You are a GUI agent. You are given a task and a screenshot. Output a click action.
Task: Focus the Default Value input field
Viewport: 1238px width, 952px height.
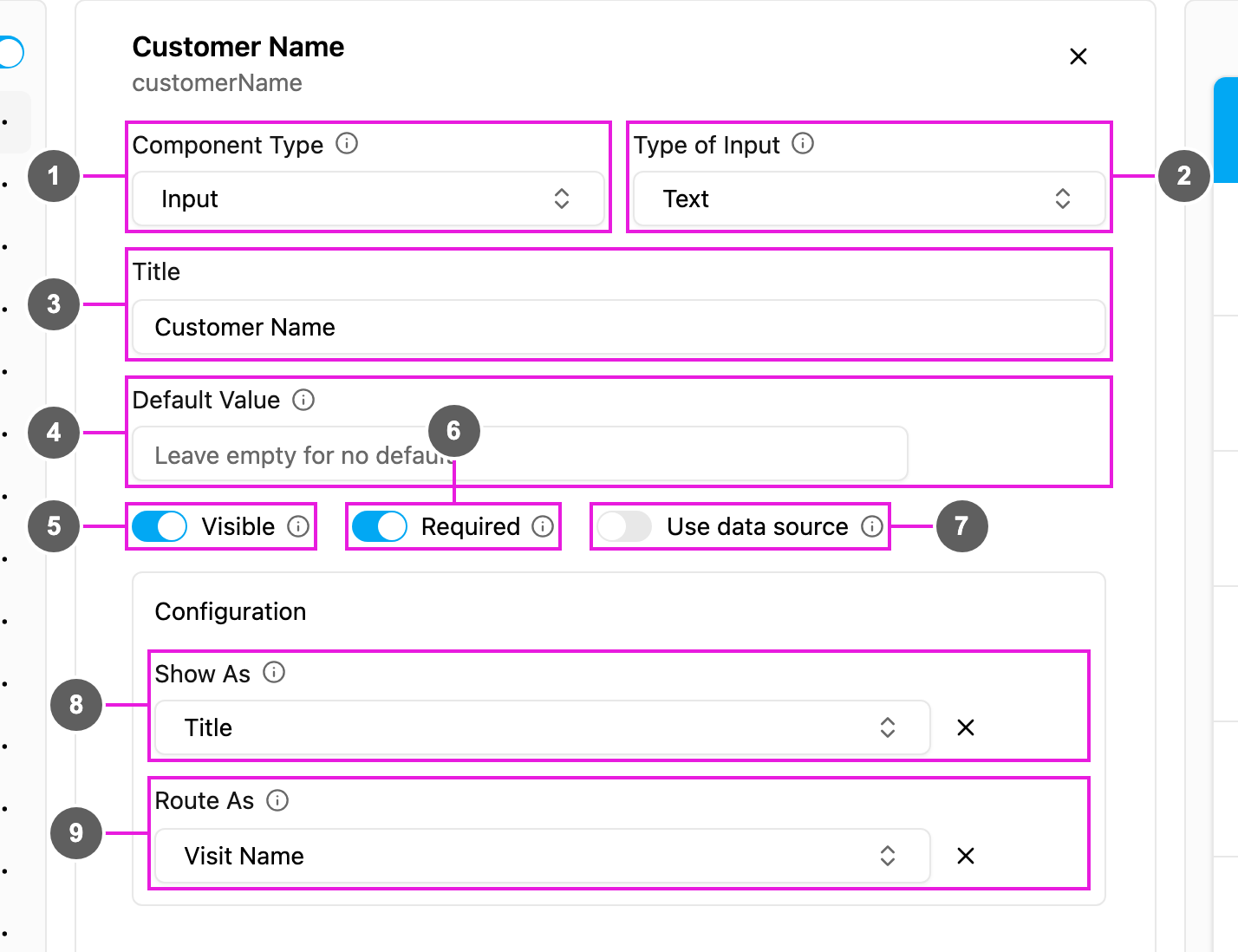coord(520,453)
